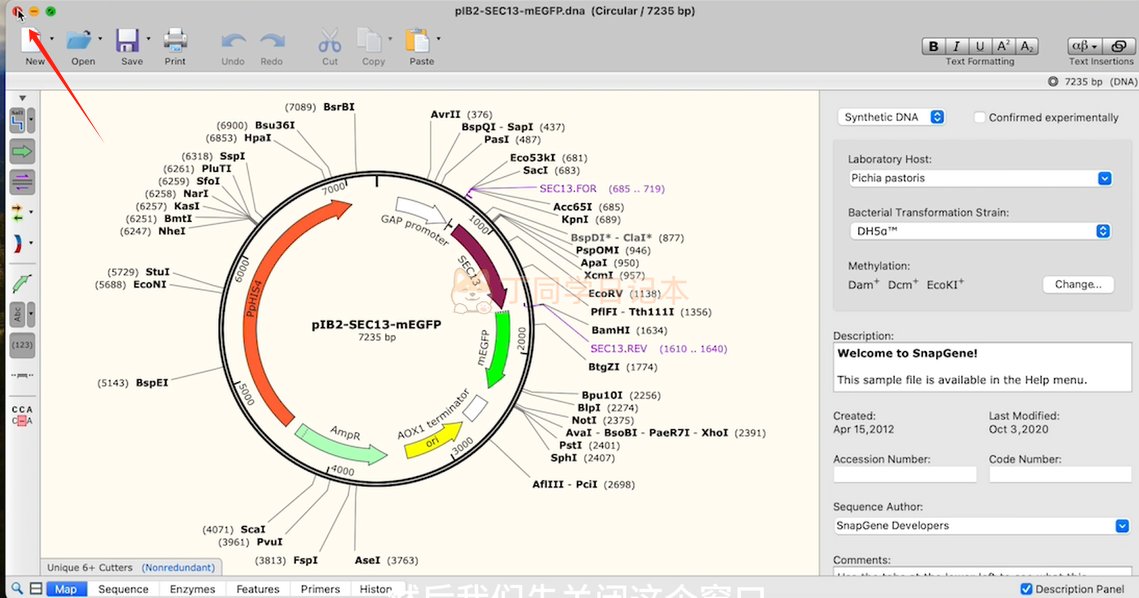Click the Unique 6+ Cutters enzyme set link
The image size is (1139, 598).
click(91, 567)
